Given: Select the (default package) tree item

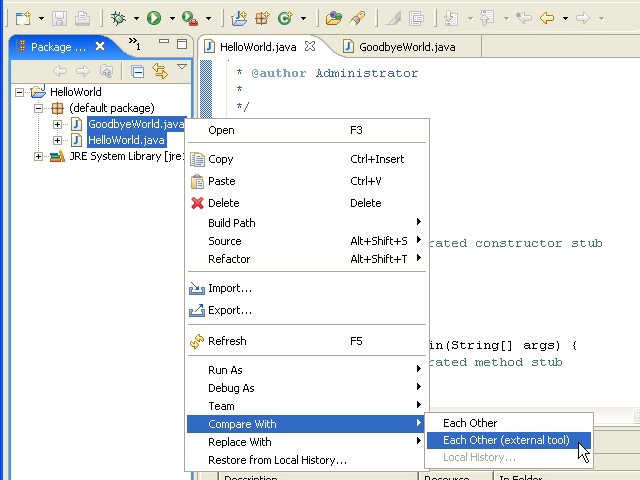Looking at the screenshot, I should 111,108.
